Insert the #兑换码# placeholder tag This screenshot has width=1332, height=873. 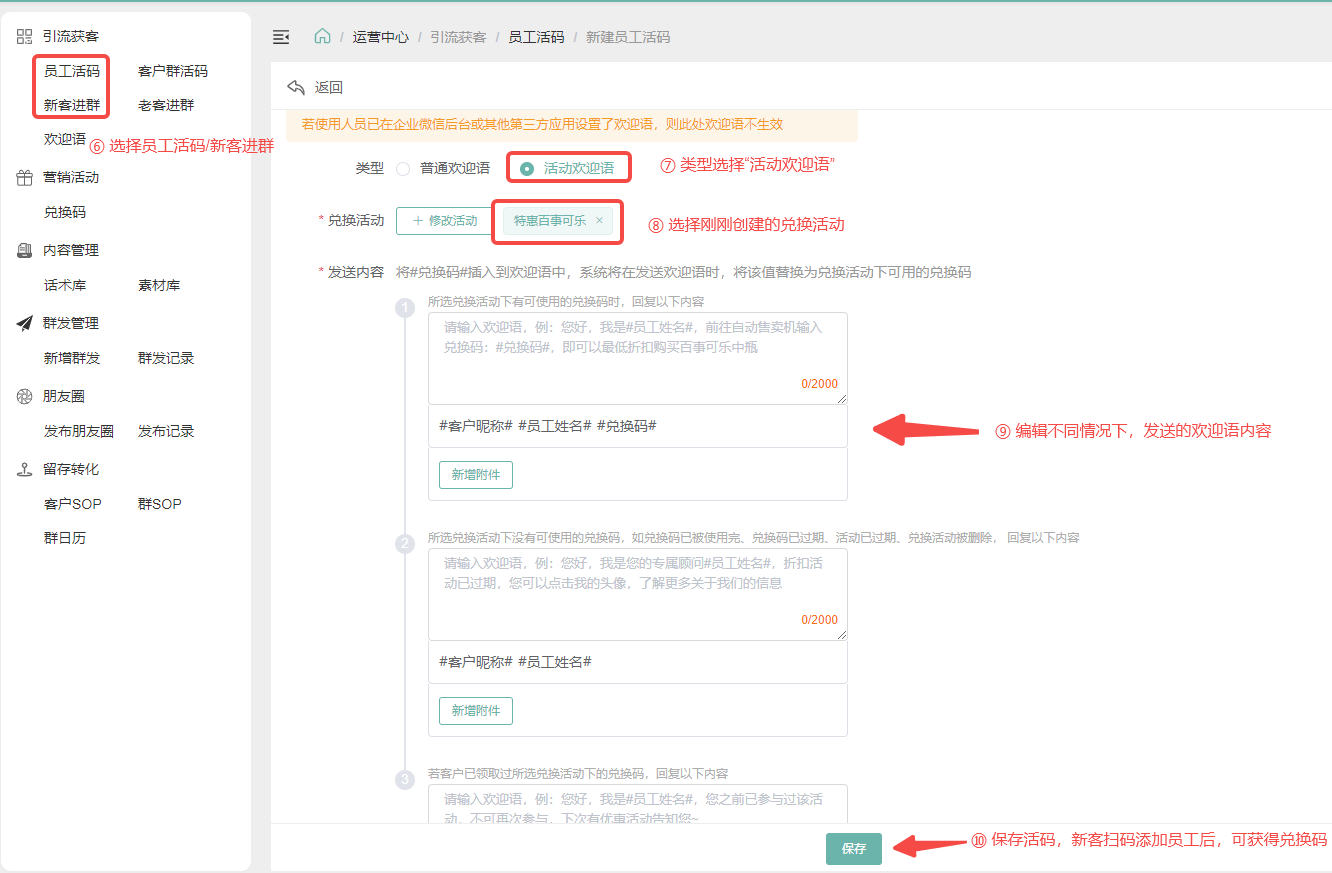(x=626, y=426)
